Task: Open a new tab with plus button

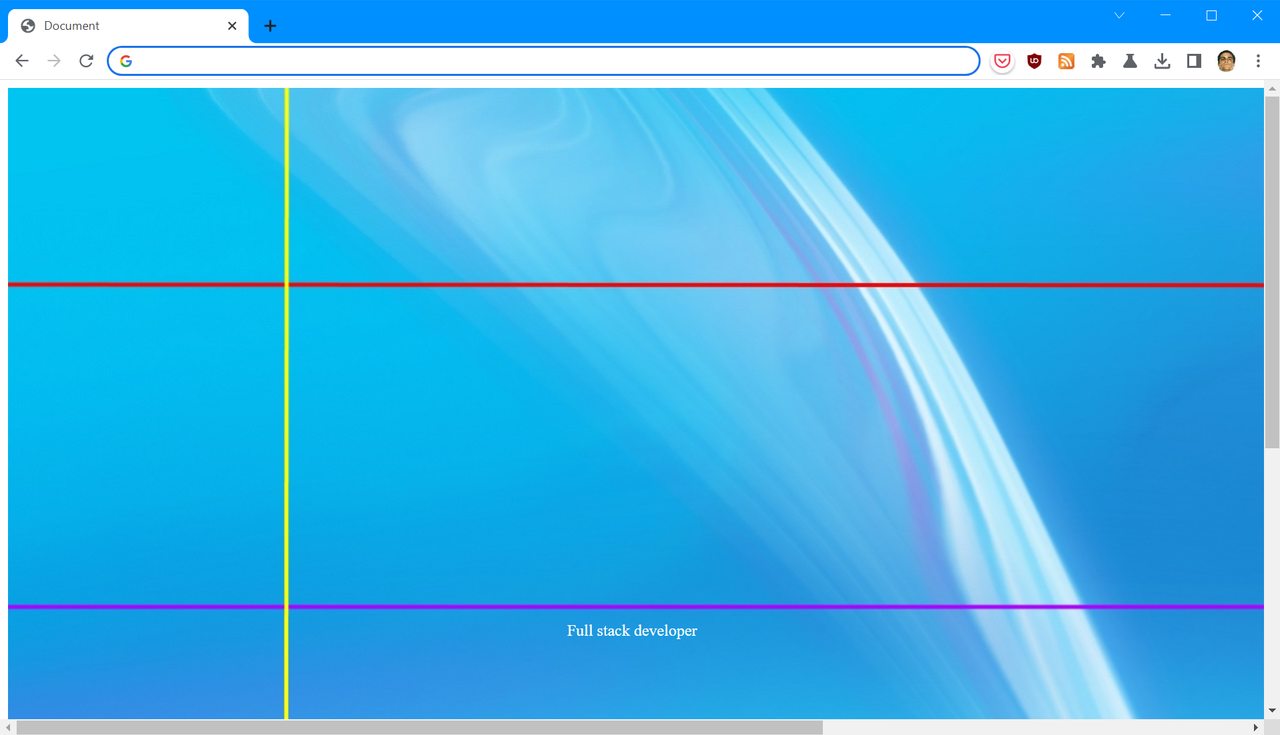Action: pos(270,26)
